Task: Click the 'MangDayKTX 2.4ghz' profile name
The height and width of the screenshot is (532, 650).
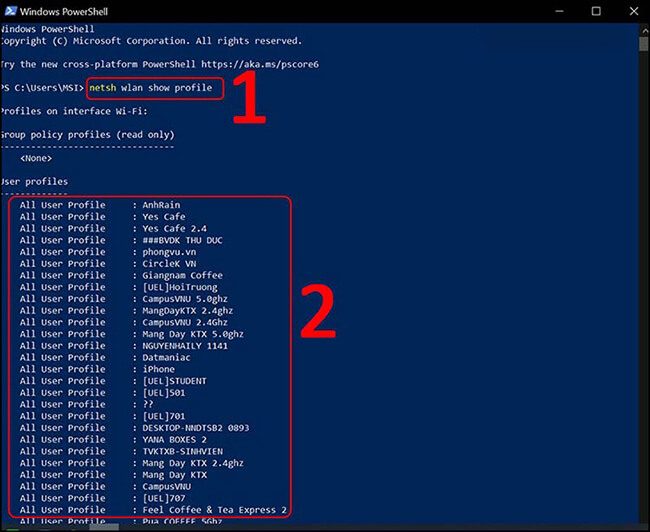Action: 187,311
